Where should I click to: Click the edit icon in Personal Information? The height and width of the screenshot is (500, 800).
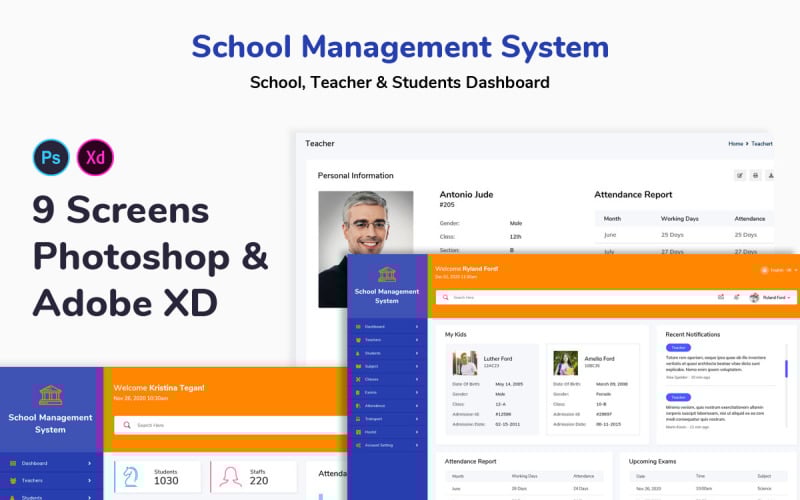740,176
